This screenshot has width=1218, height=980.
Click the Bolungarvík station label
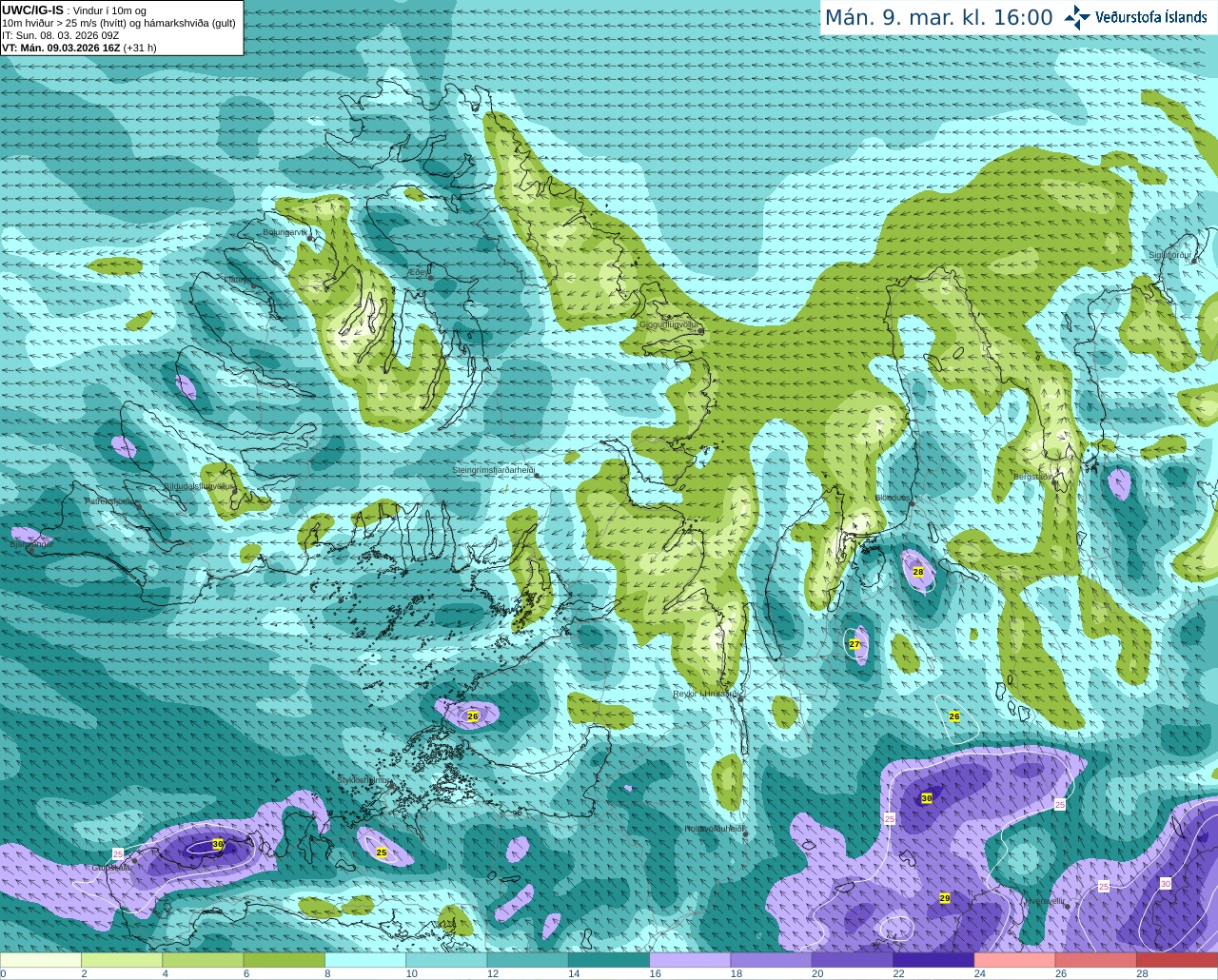(x=286, y=232)
